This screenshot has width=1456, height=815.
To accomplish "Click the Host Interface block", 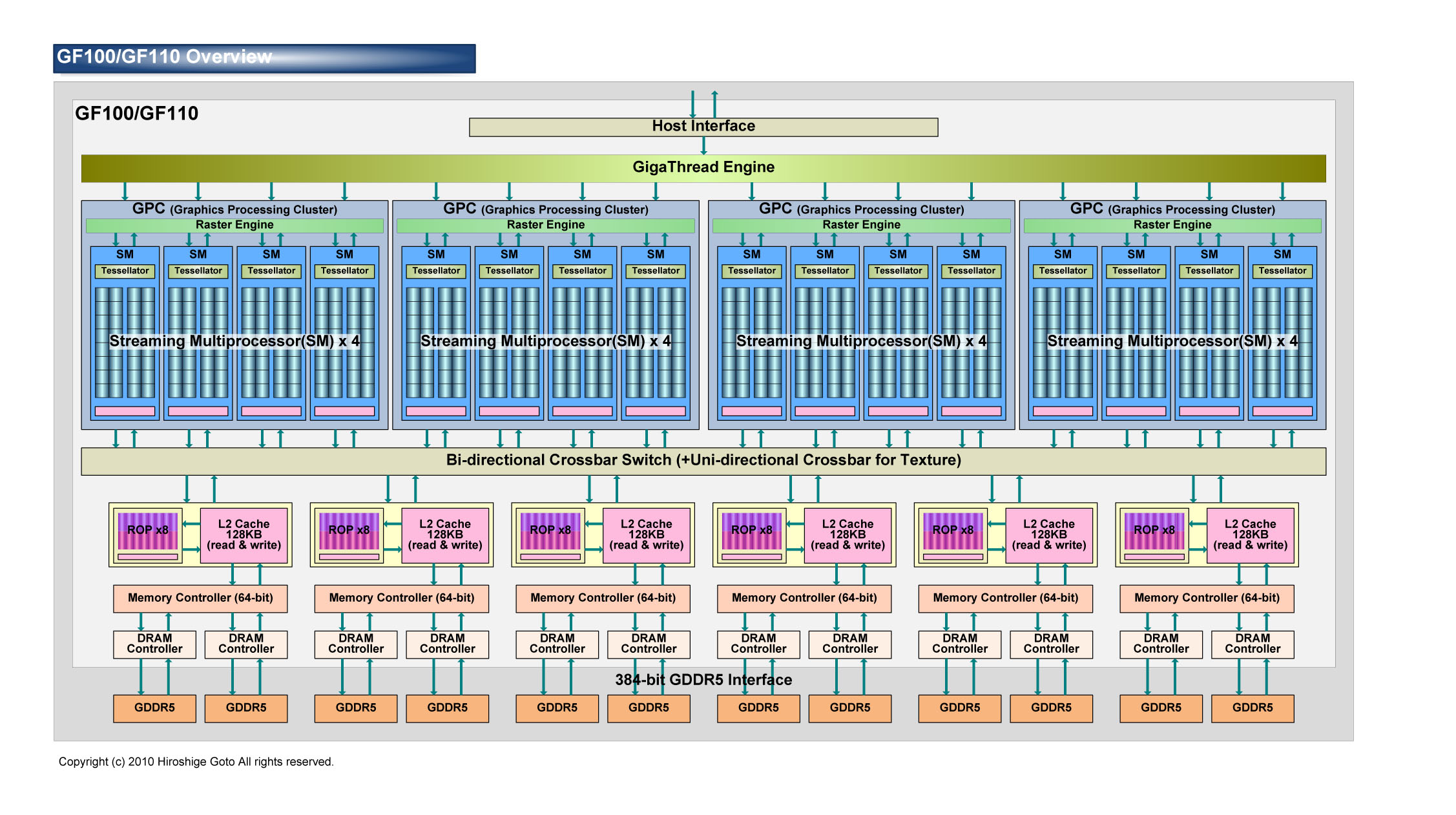I will coord(703,127).
